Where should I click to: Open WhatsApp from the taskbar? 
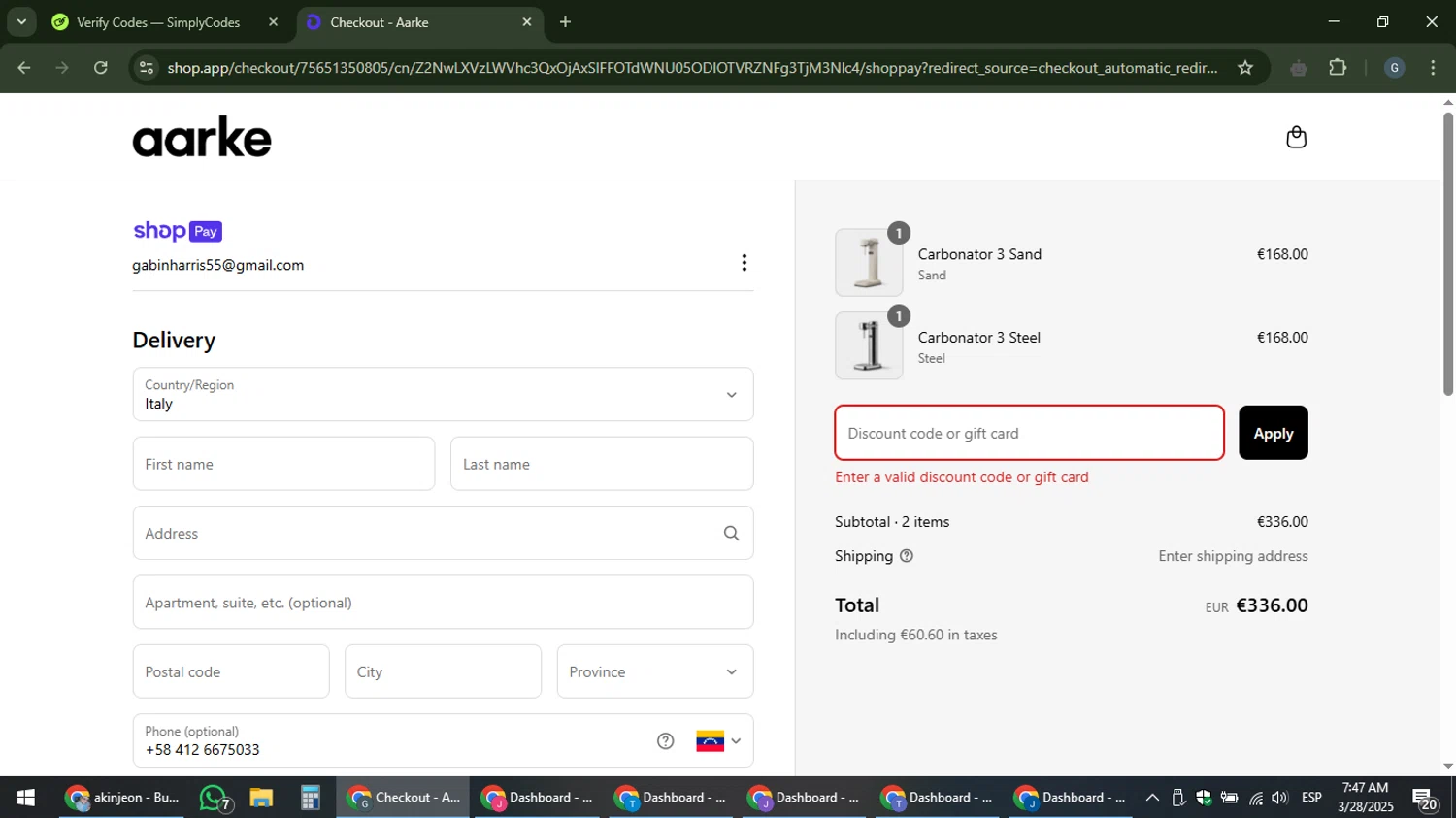pos(215,798)
